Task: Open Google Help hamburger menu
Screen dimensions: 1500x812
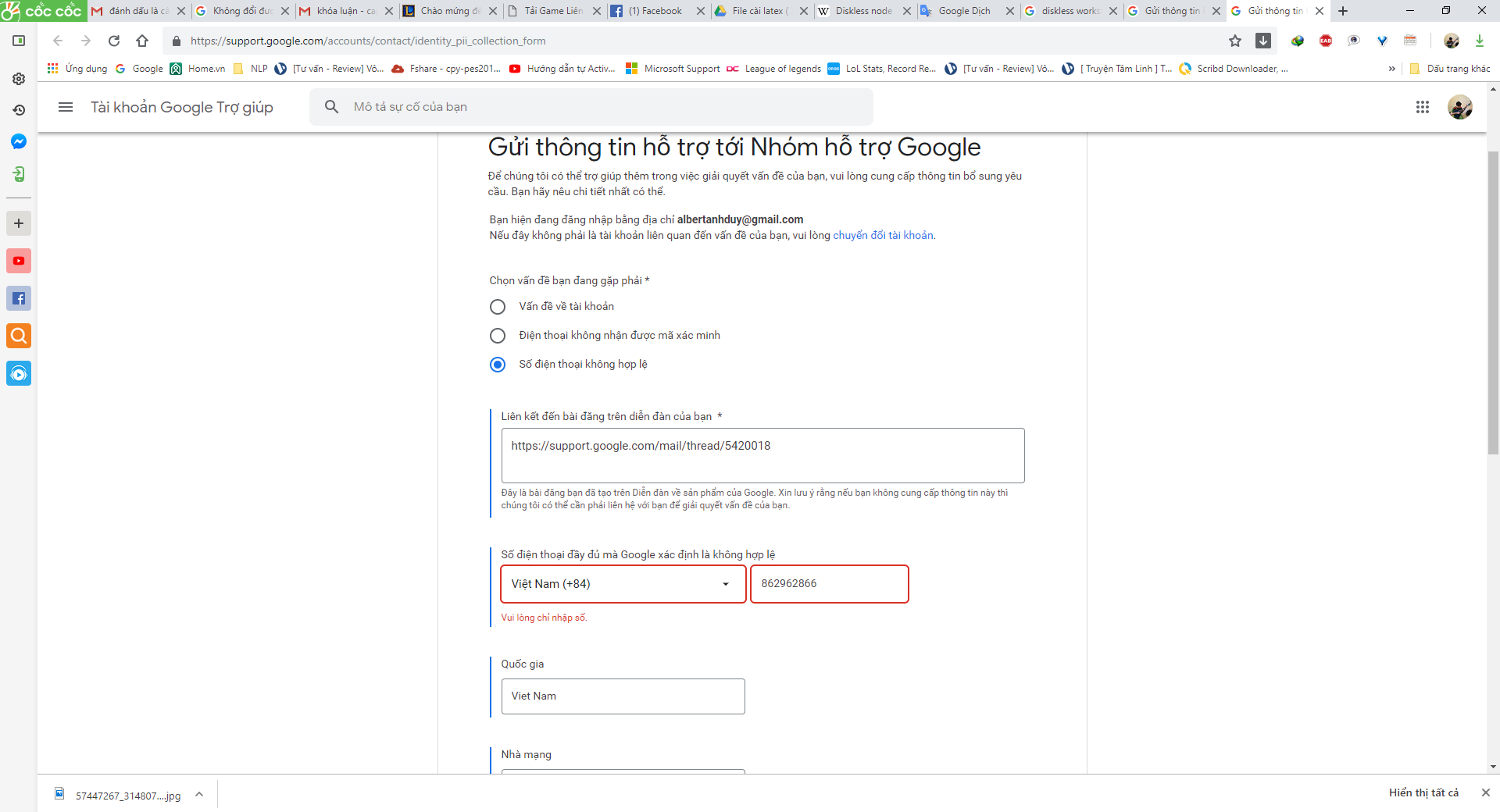Action: point(66,107)
